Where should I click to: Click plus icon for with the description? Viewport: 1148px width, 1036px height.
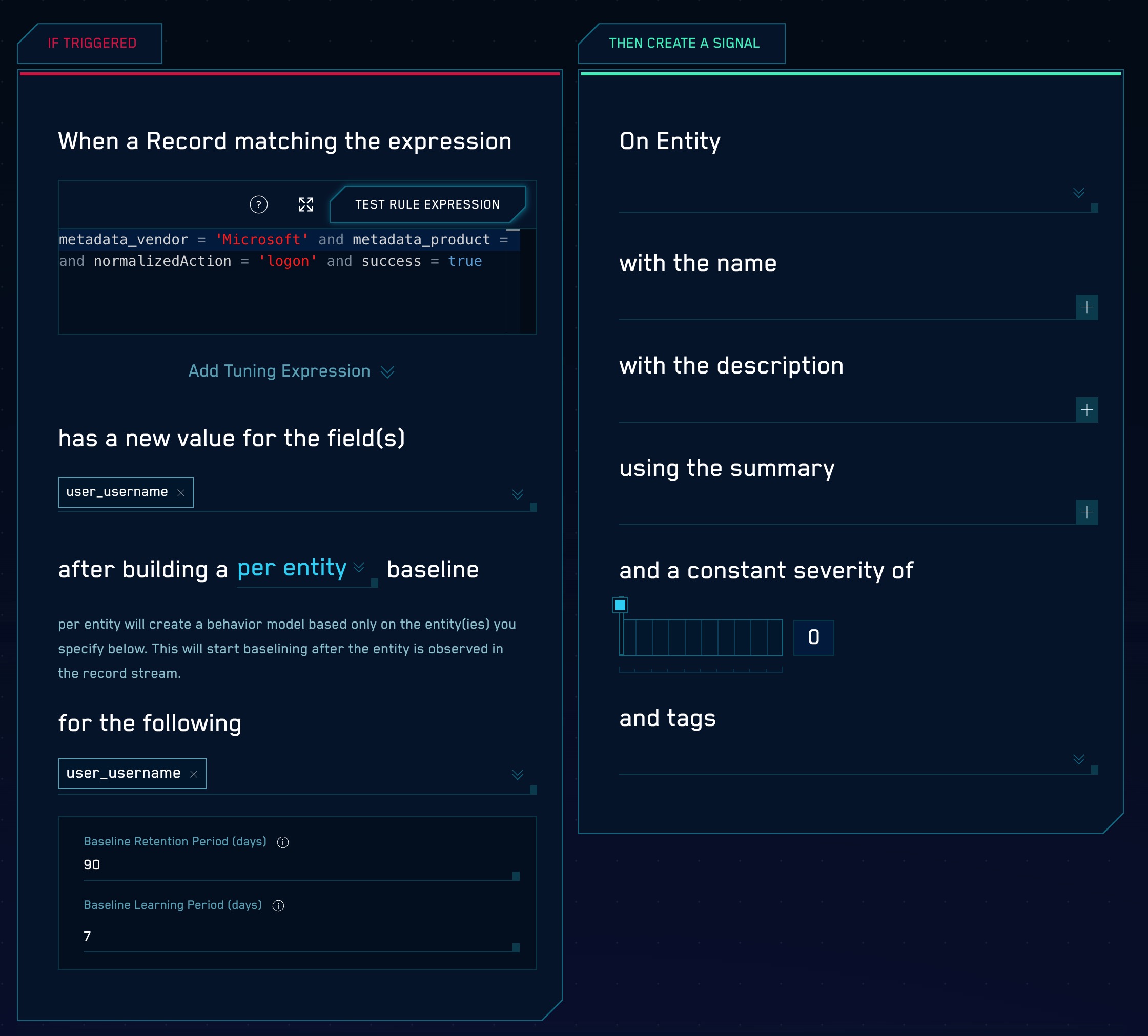[x=1086, y=410]
